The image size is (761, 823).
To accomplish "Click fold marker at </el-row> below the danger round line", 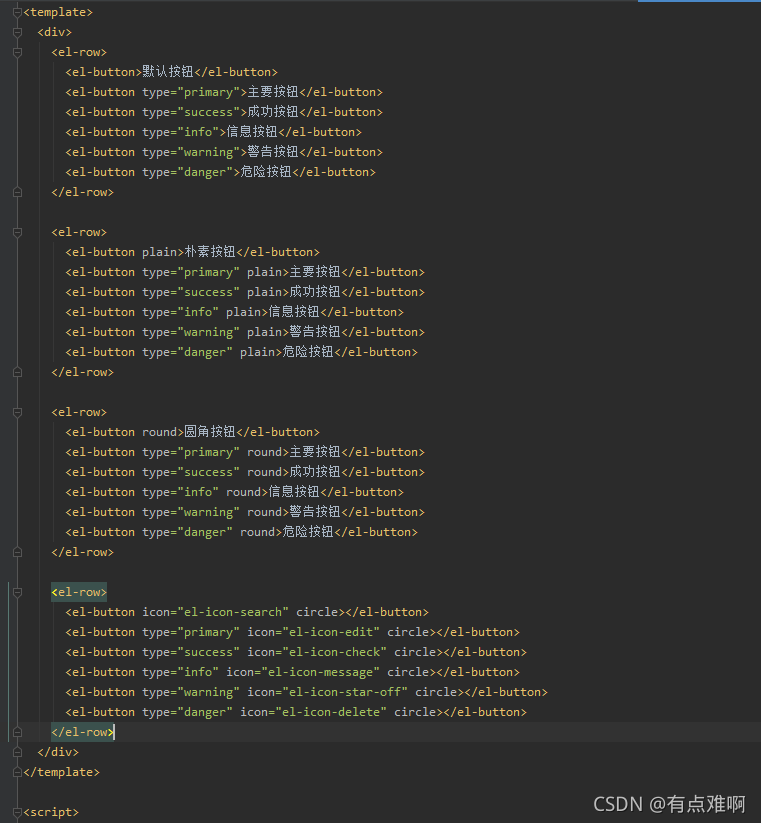I will [x=17, y=552].
